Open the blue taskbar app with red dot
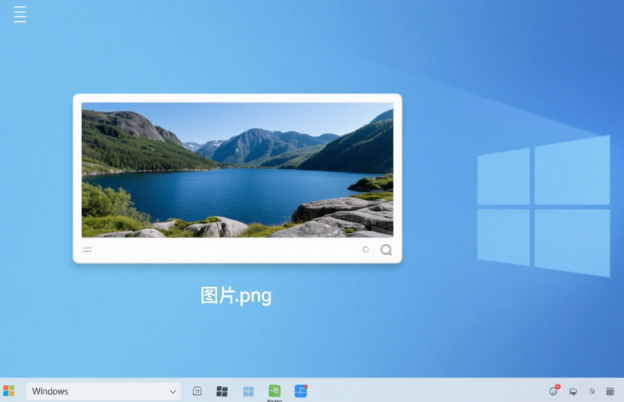The height and width of the screenshot is (402, 624). 301,391
